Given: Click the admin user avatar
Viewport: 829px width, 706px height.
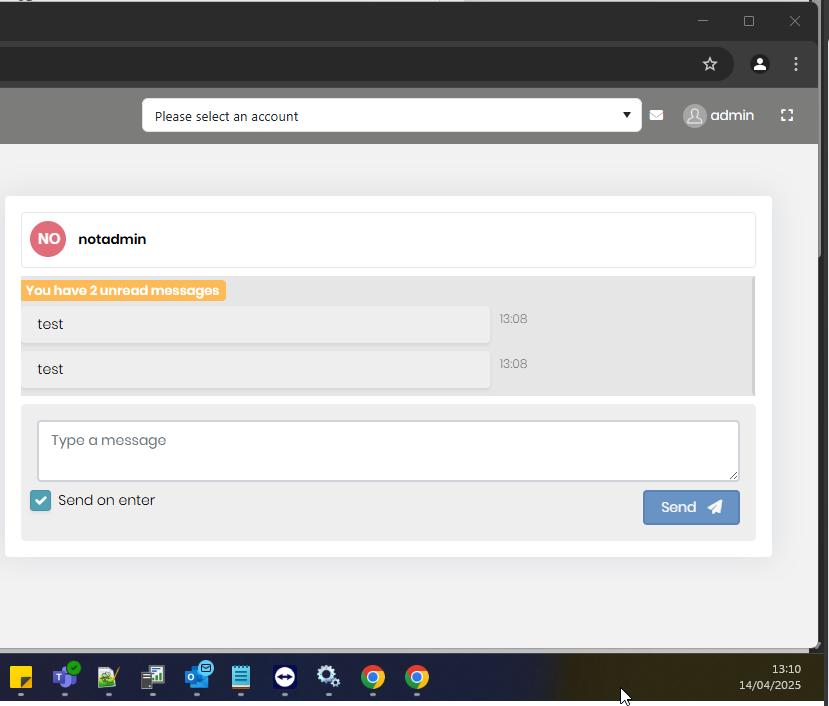Looking at the screenshot, I should pos(694,115).
